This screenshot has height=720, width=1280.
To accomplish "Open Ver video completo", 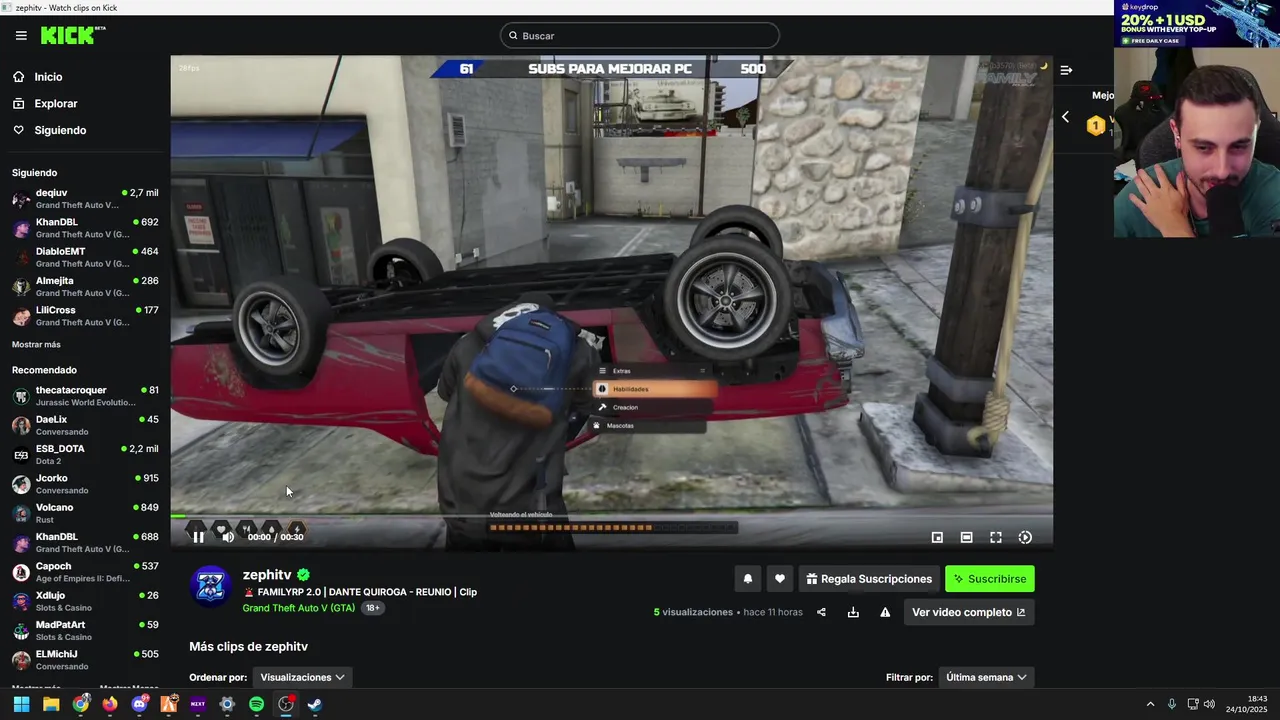I will pyautogui.click(x=969, y=612).
